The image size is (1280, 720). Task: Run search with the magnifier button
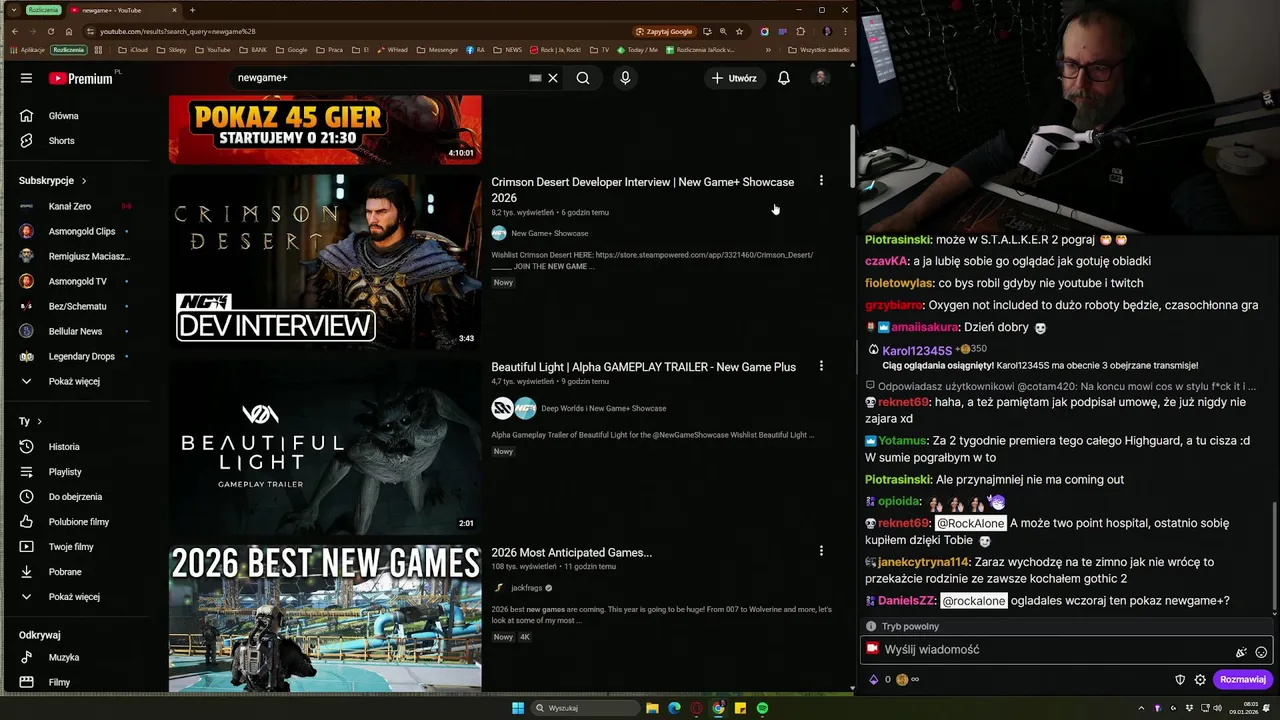click(583, 78)
